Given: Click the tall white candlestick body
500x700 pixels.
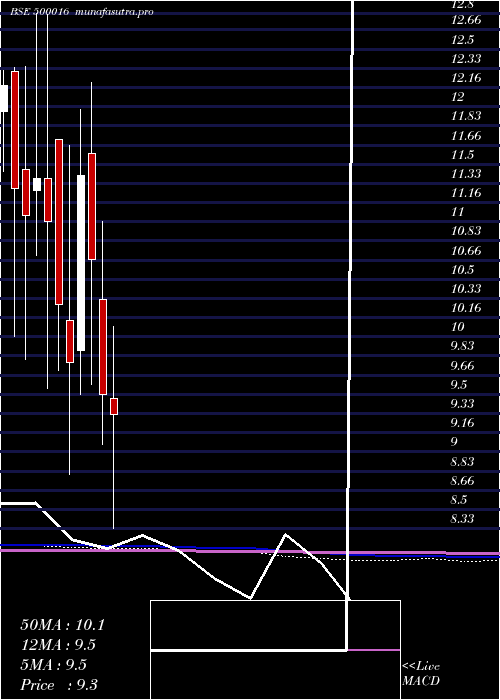Looking at the screenshot, I should [x=81, y=263].
